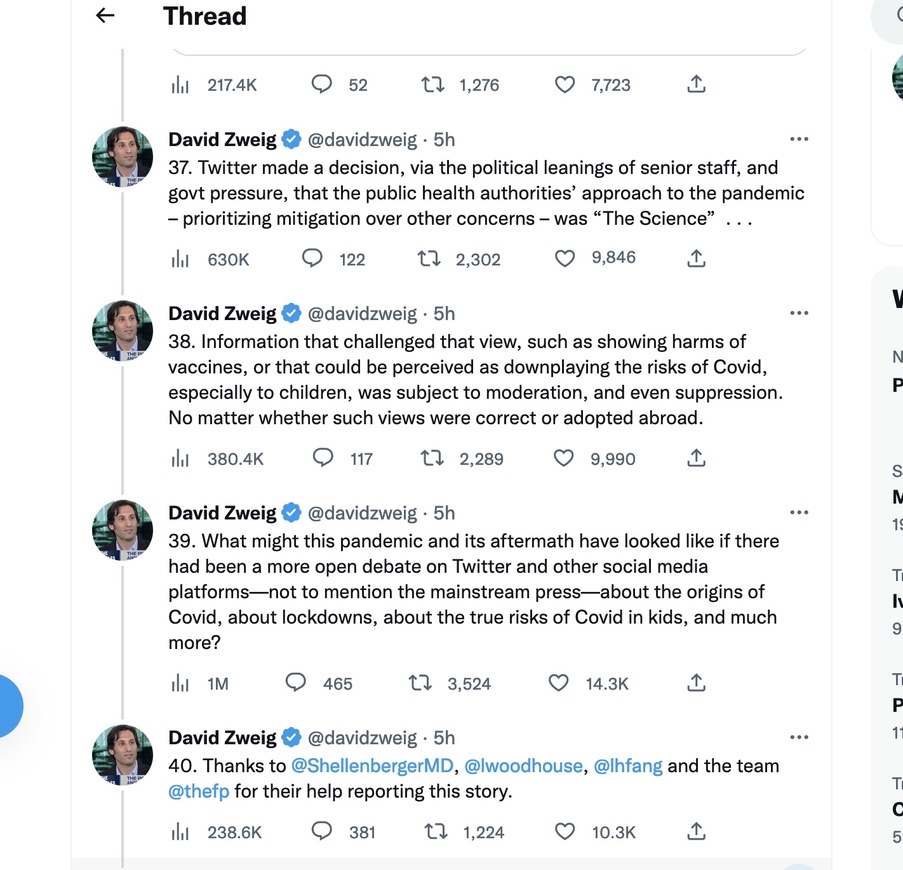
Task: Open more options menu on tweet 38
Action: pyautogui.click(x=799, y=314)
